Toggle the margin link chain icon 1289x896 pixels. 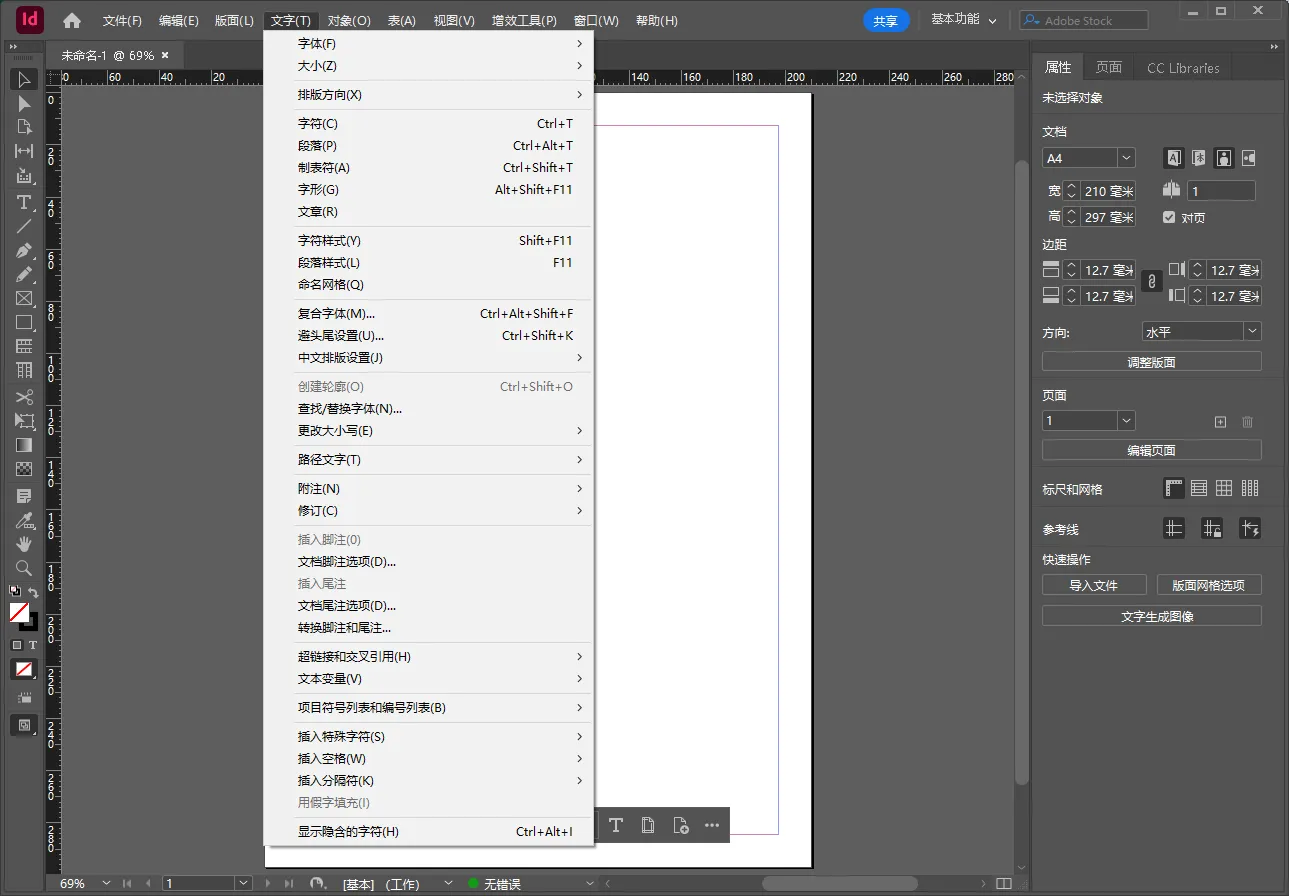tap(1151, 283)
